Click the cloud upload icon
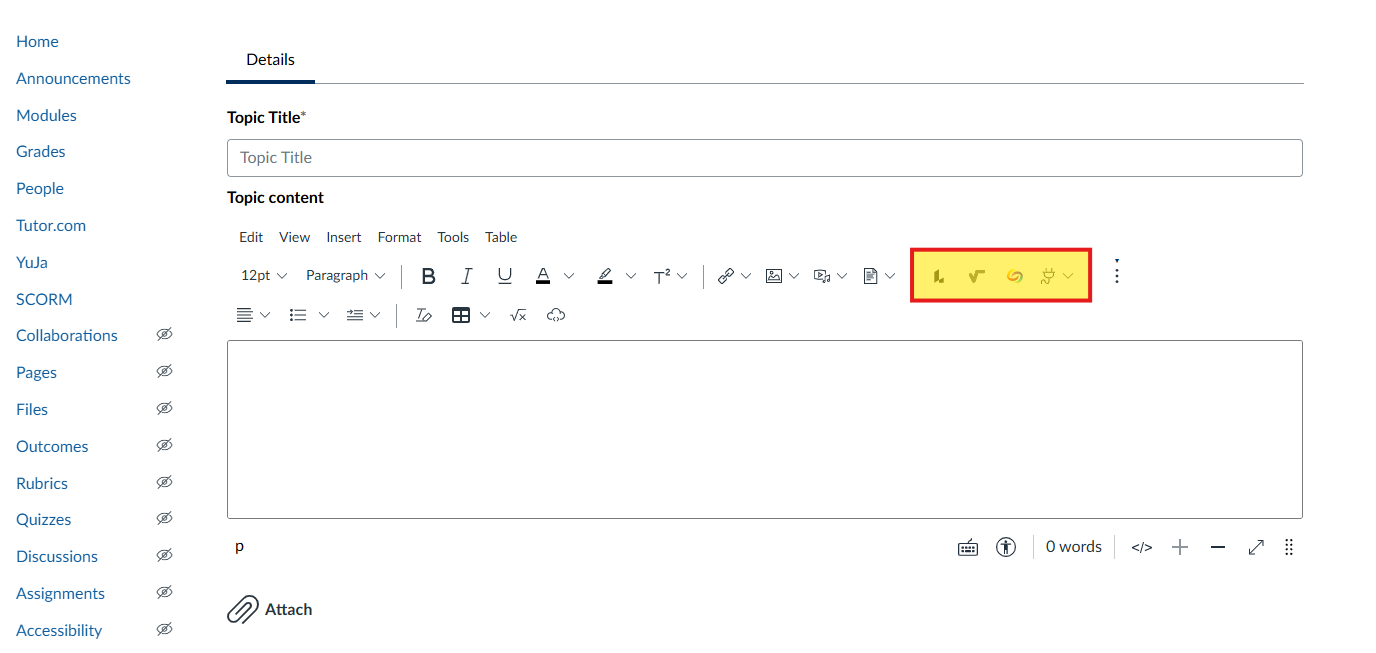Viewport: 1376px width, 653px height. pyautogui.click(x=556, y=314)
